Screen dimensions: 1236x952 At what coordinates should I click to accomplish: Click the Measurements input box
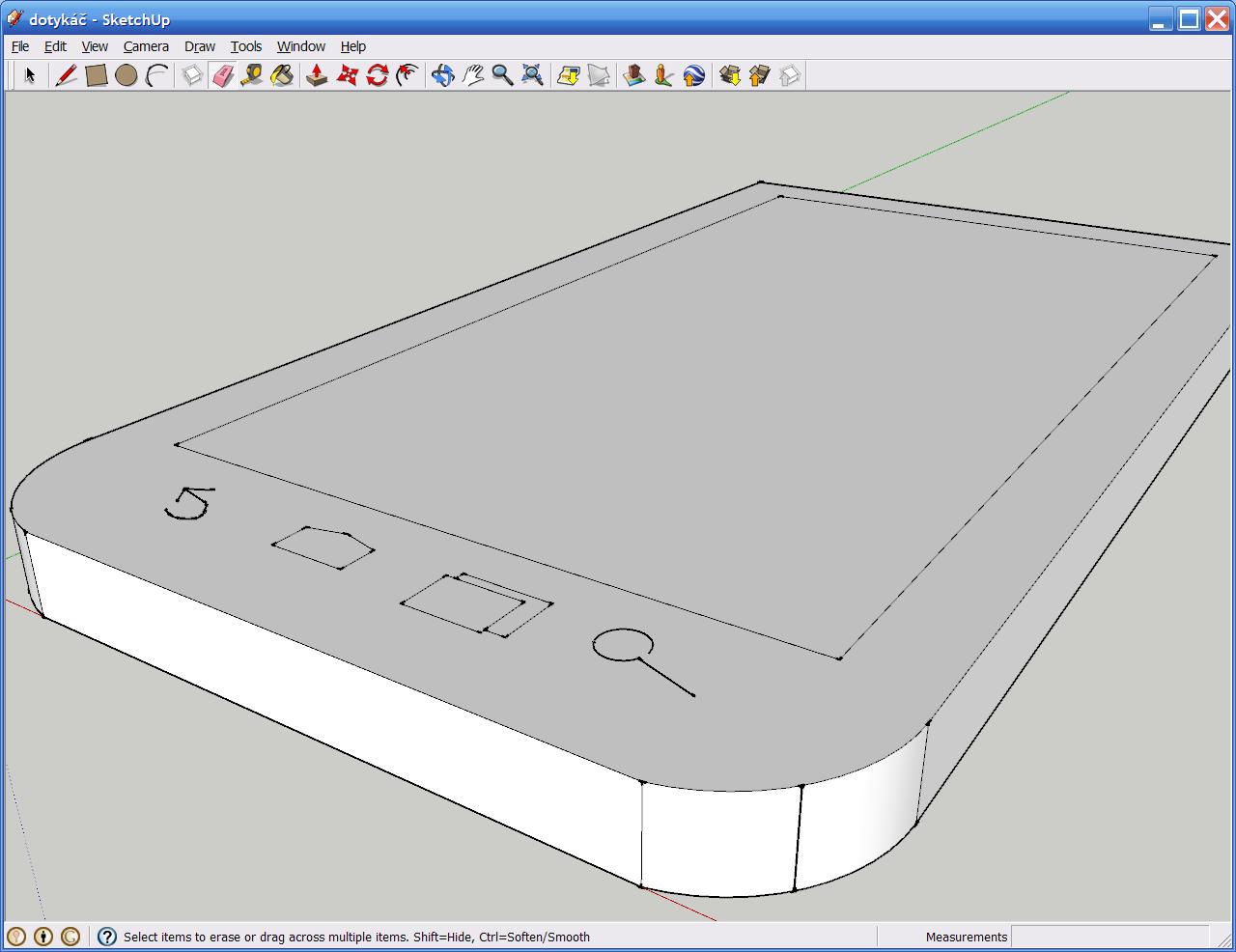(x=1109, y=937)
